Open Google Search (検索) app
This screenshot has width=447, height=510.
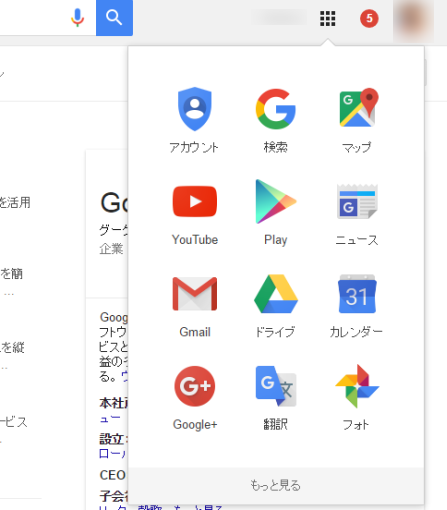(276, 120)
